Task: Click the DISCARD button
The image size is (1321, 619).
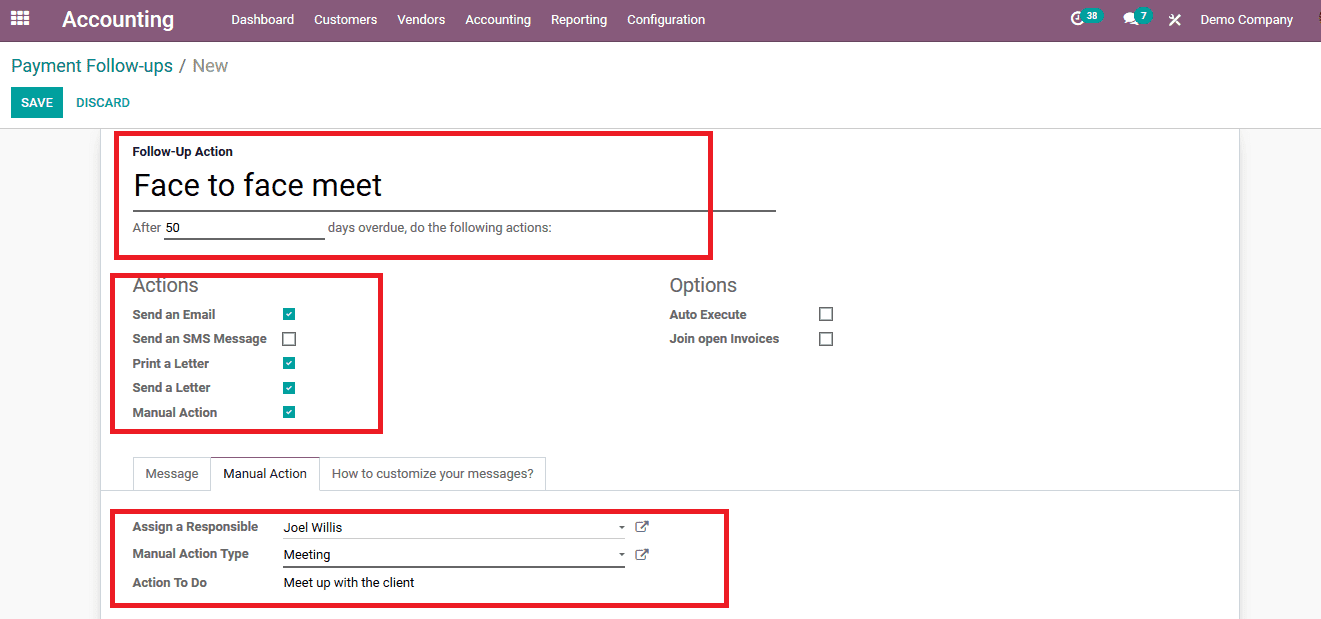Action: [x=103, y=103]
